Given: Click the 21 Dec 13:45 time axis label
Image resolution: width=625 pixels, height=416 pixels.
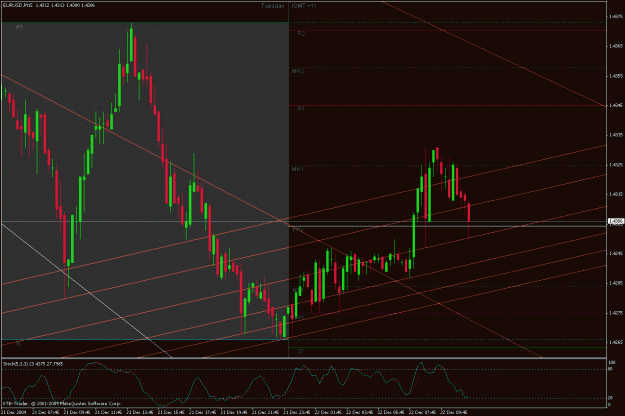Looking at the screenshot, I should [140, 412].
